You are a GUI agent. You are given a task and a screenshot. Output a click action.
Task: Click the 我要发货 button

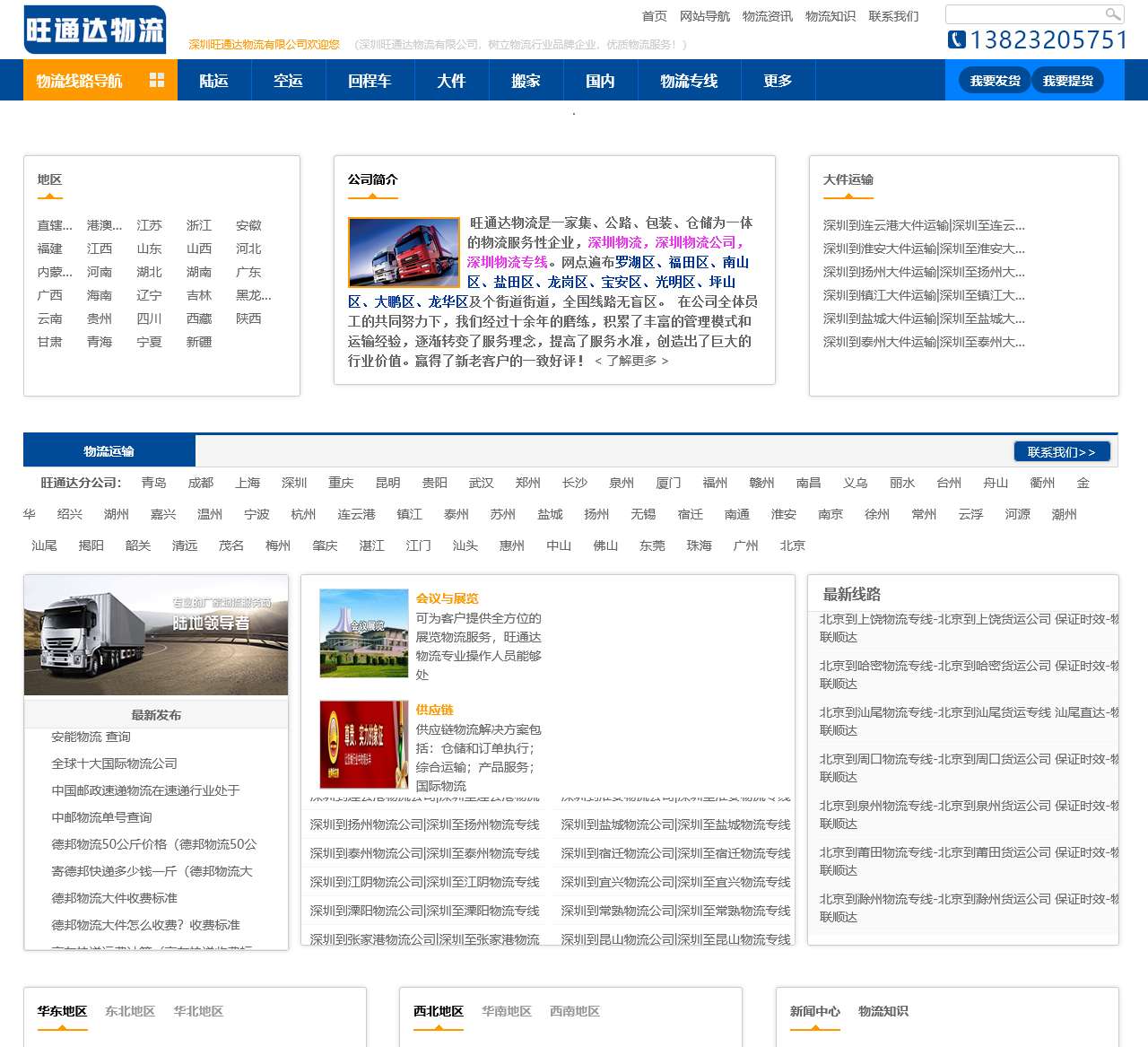point(993,79)
